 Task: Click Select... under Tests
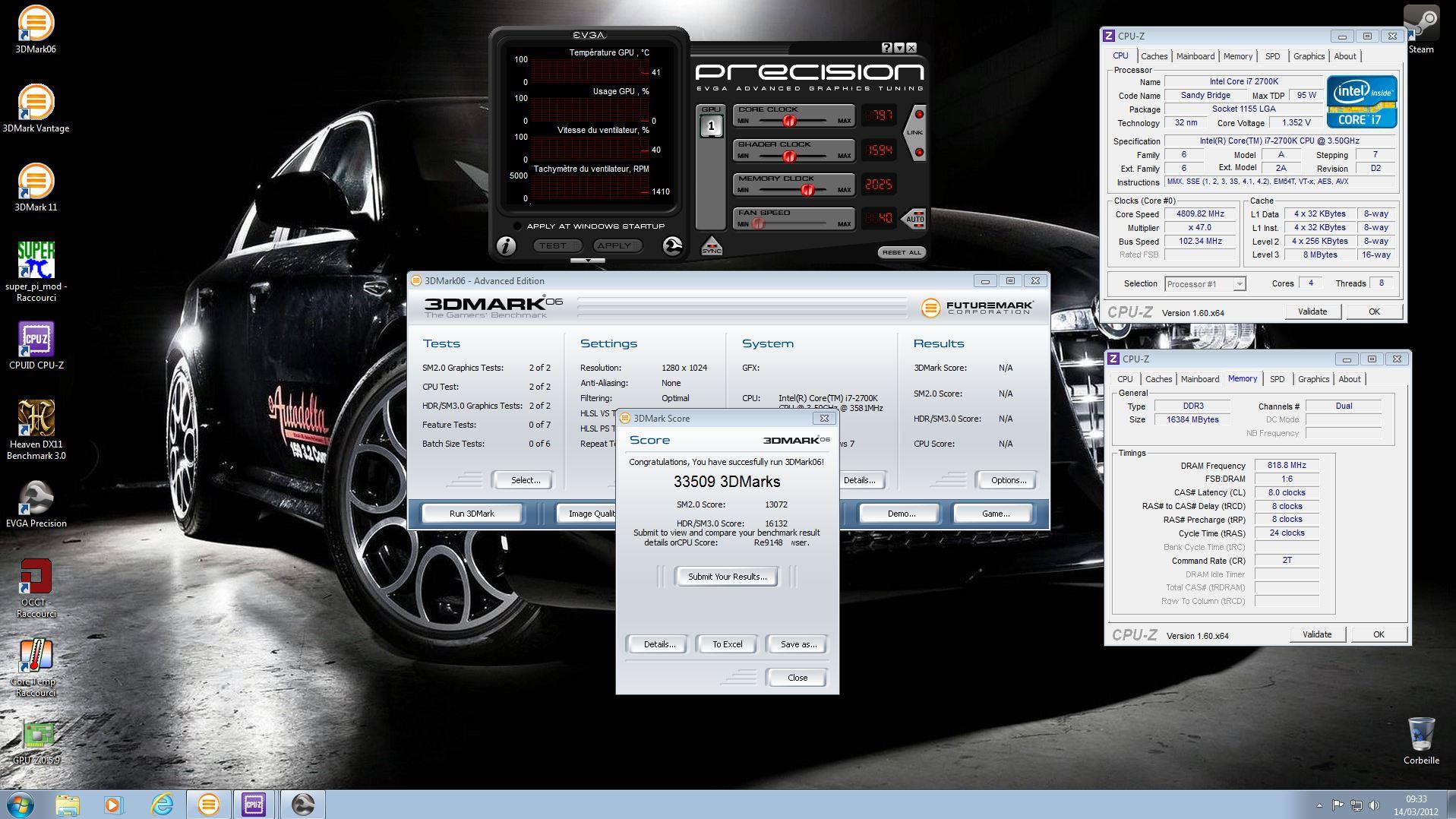526,480
